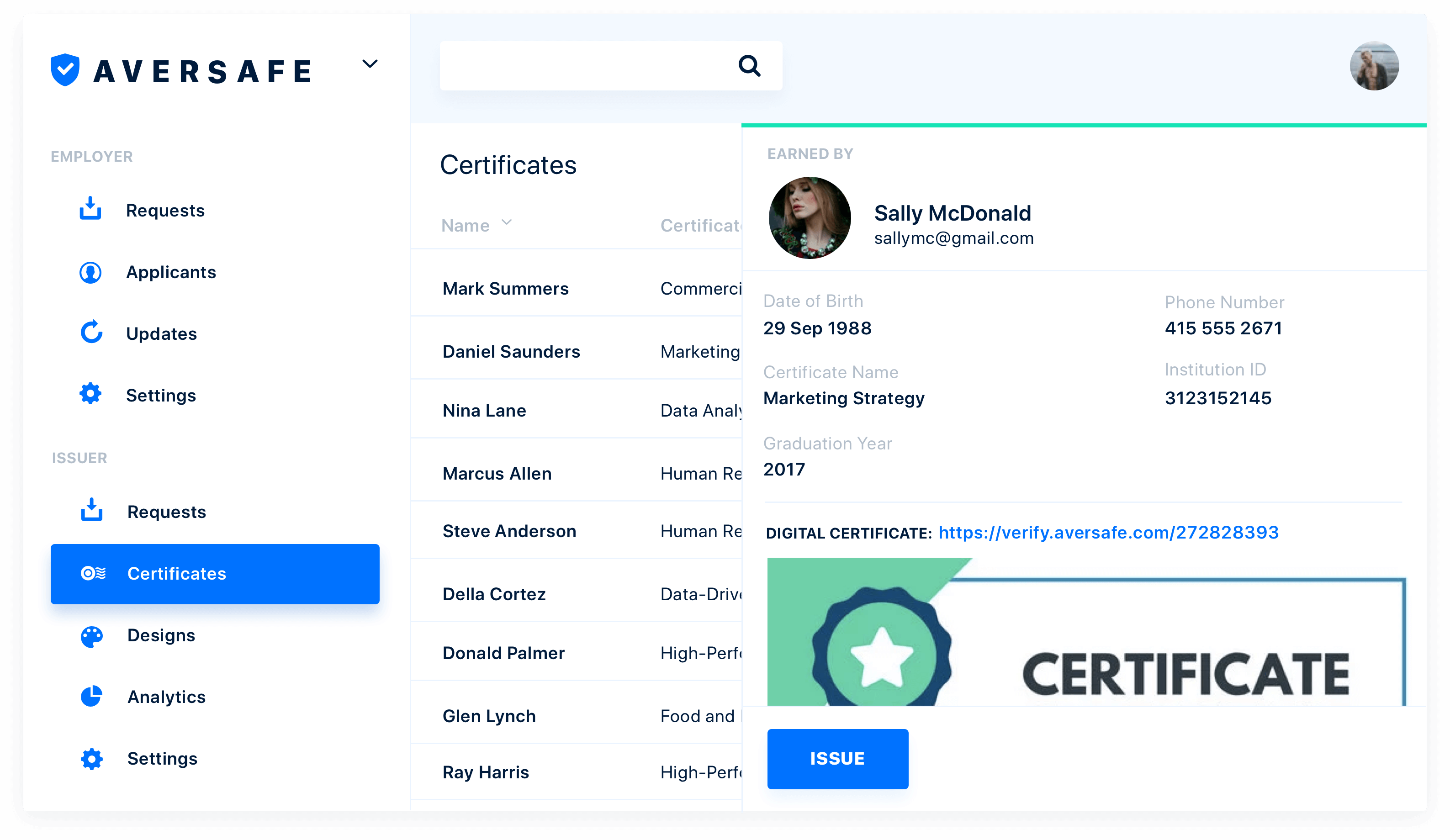The width and height of the screenshot is (1450, 840).
Task: Open the verify.aversafe.com certificate link
Action: (1108, 533)
